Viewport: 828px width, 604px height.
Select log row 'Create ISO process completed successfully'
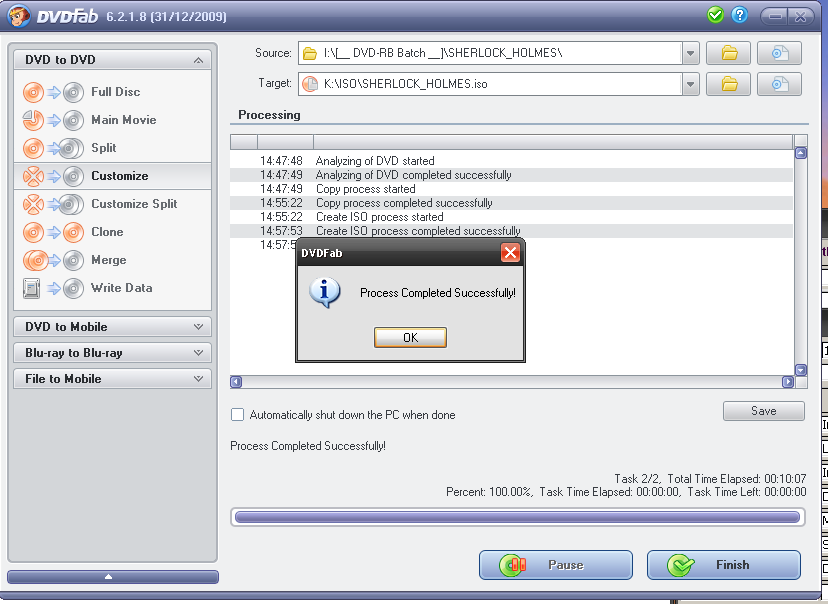[x=511, y=231]
